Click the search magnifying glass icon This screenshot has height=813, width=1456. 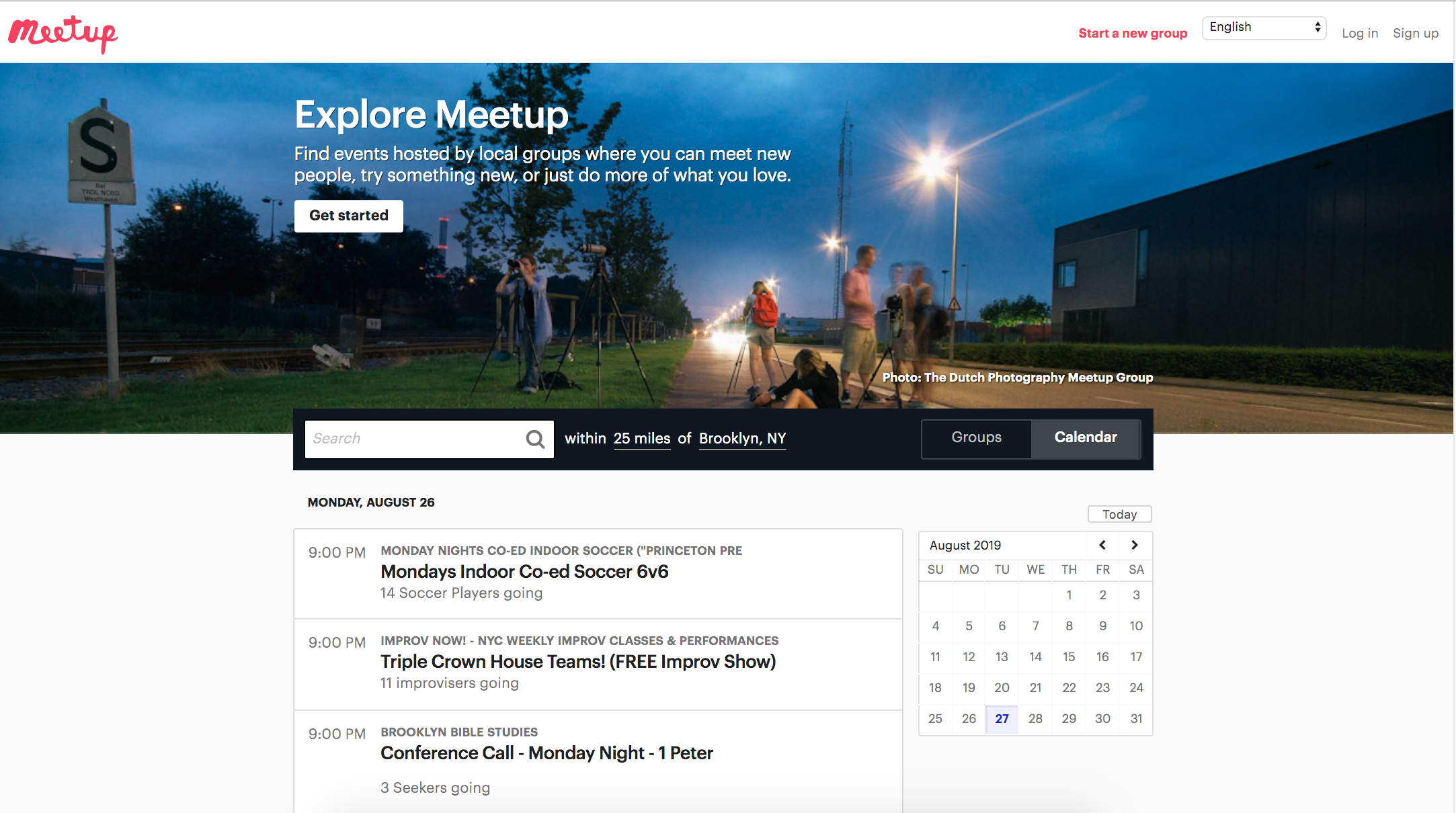click(534, 439)
